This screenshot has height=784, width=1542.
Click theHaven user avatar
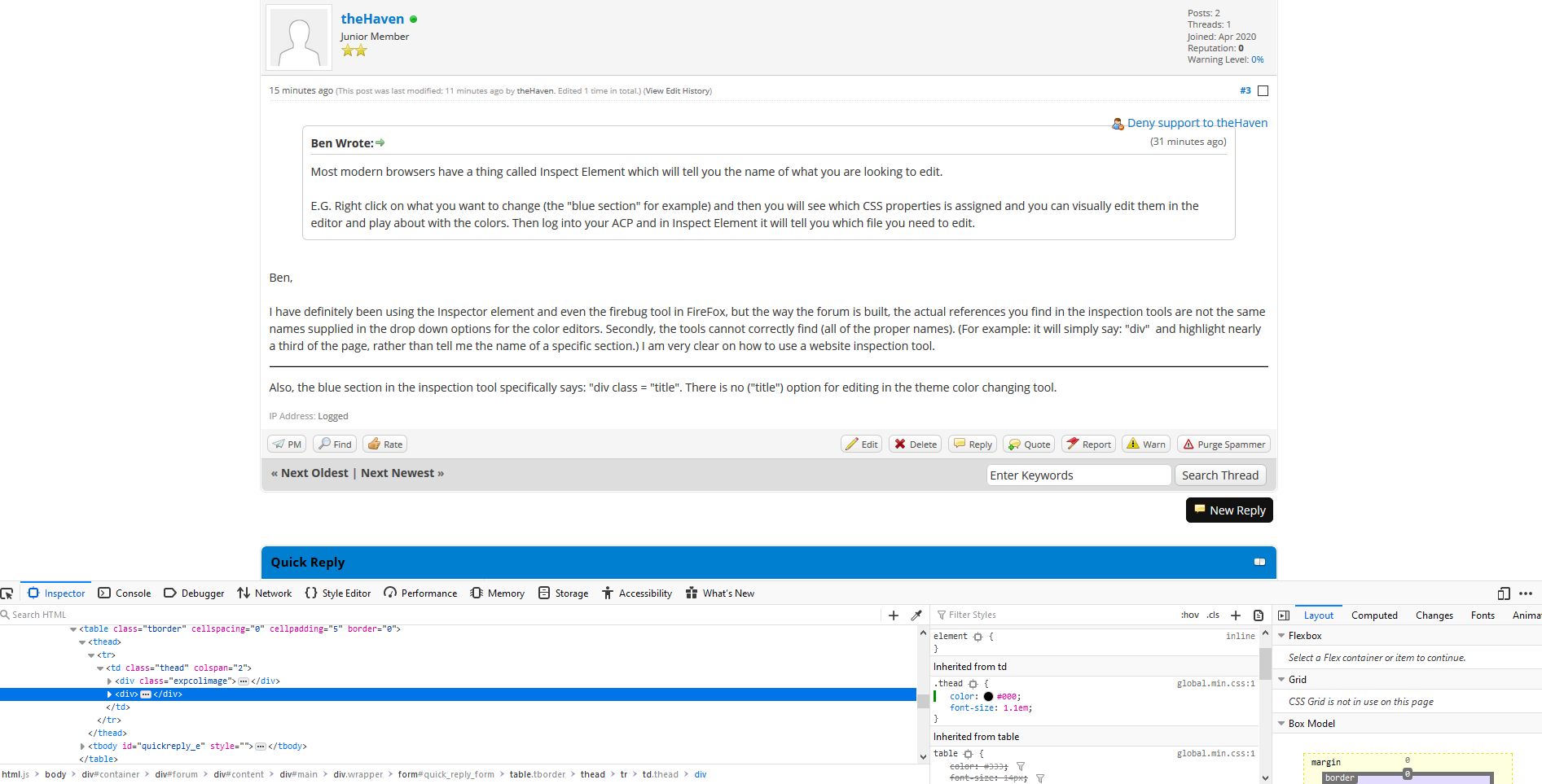[299, 37]
